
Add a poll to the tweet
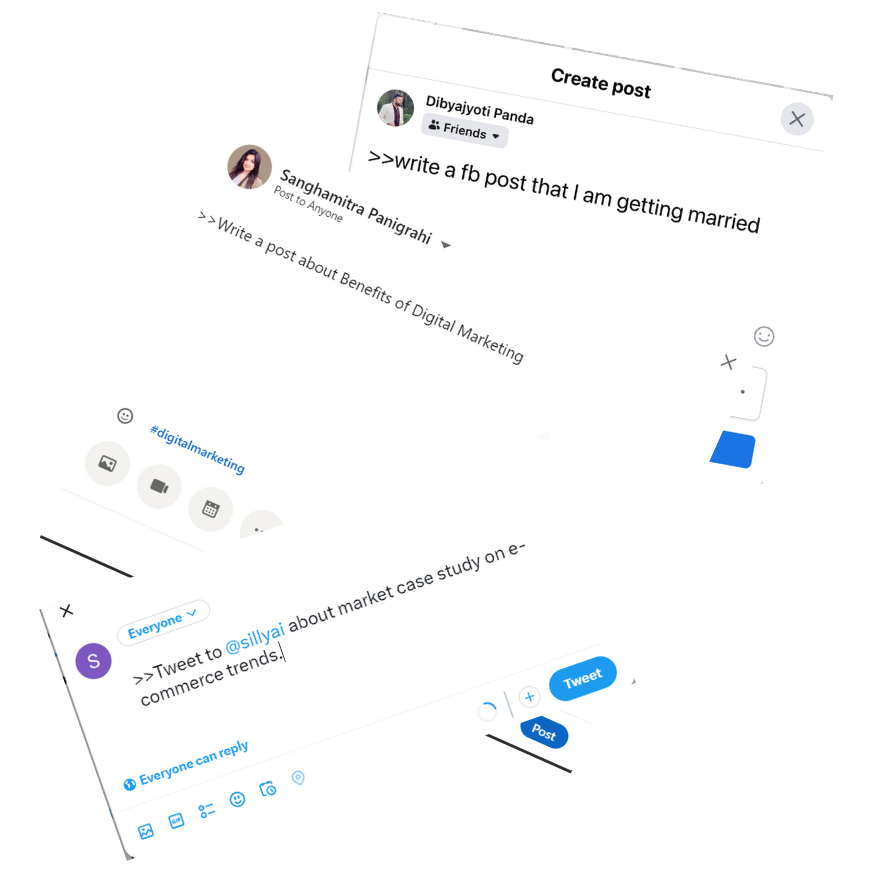coord(206,810)
